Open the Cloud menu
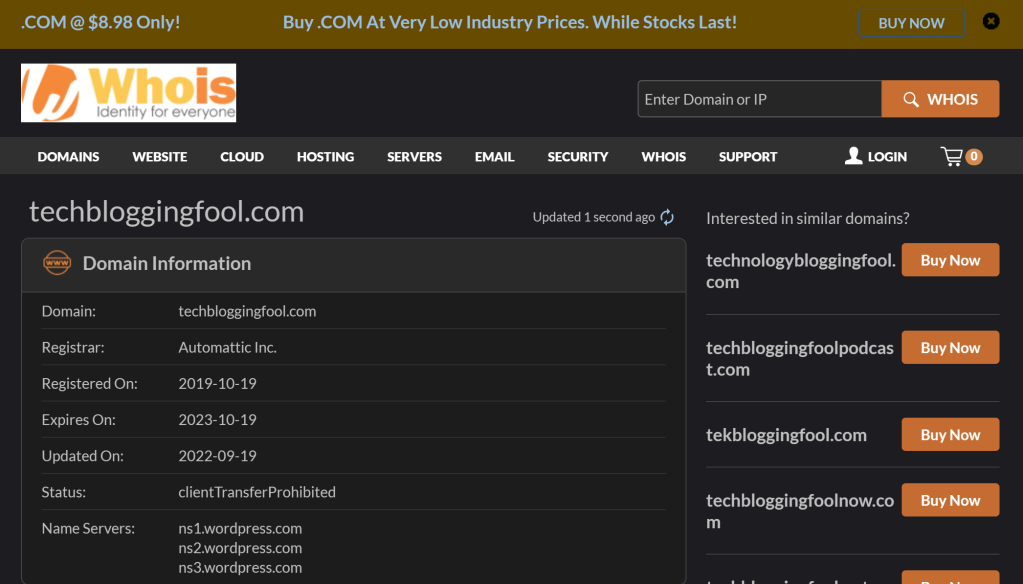This screenshot has height=584, width=1023. (242, 157)
